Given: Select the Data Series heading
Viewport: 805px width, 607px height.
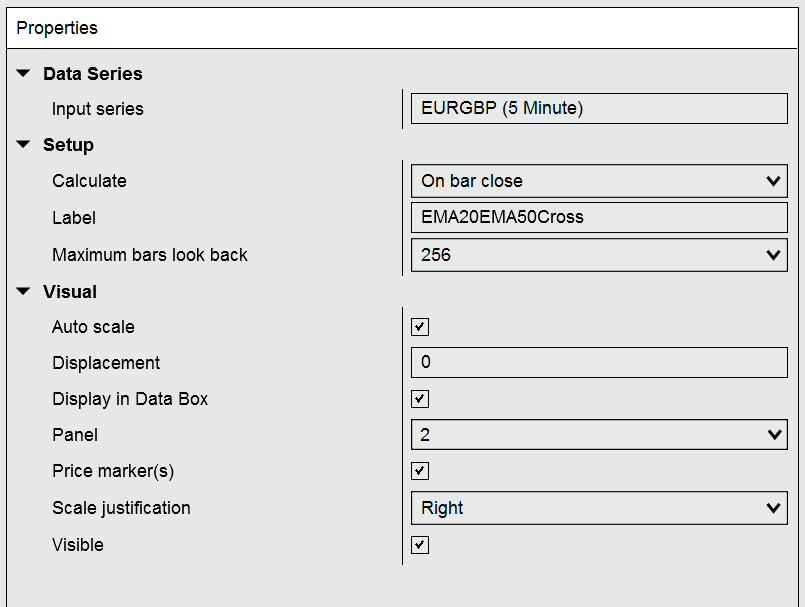Looking at the screenshot, I should pyautogui.click(x=92, y=74).
